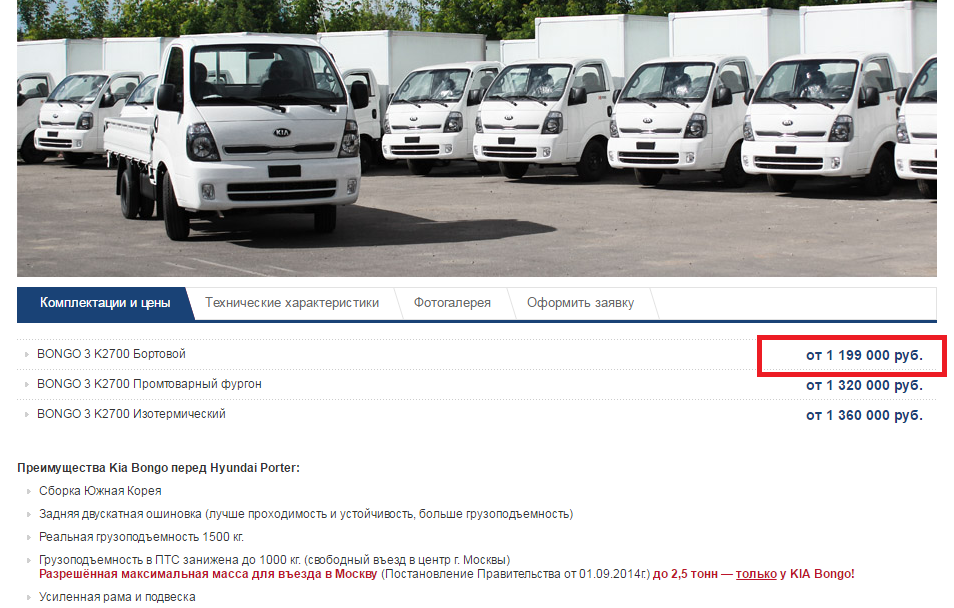Click the arrow beside BONGO 3 K2700 Бортовой
954x608 pixels.
27,354
